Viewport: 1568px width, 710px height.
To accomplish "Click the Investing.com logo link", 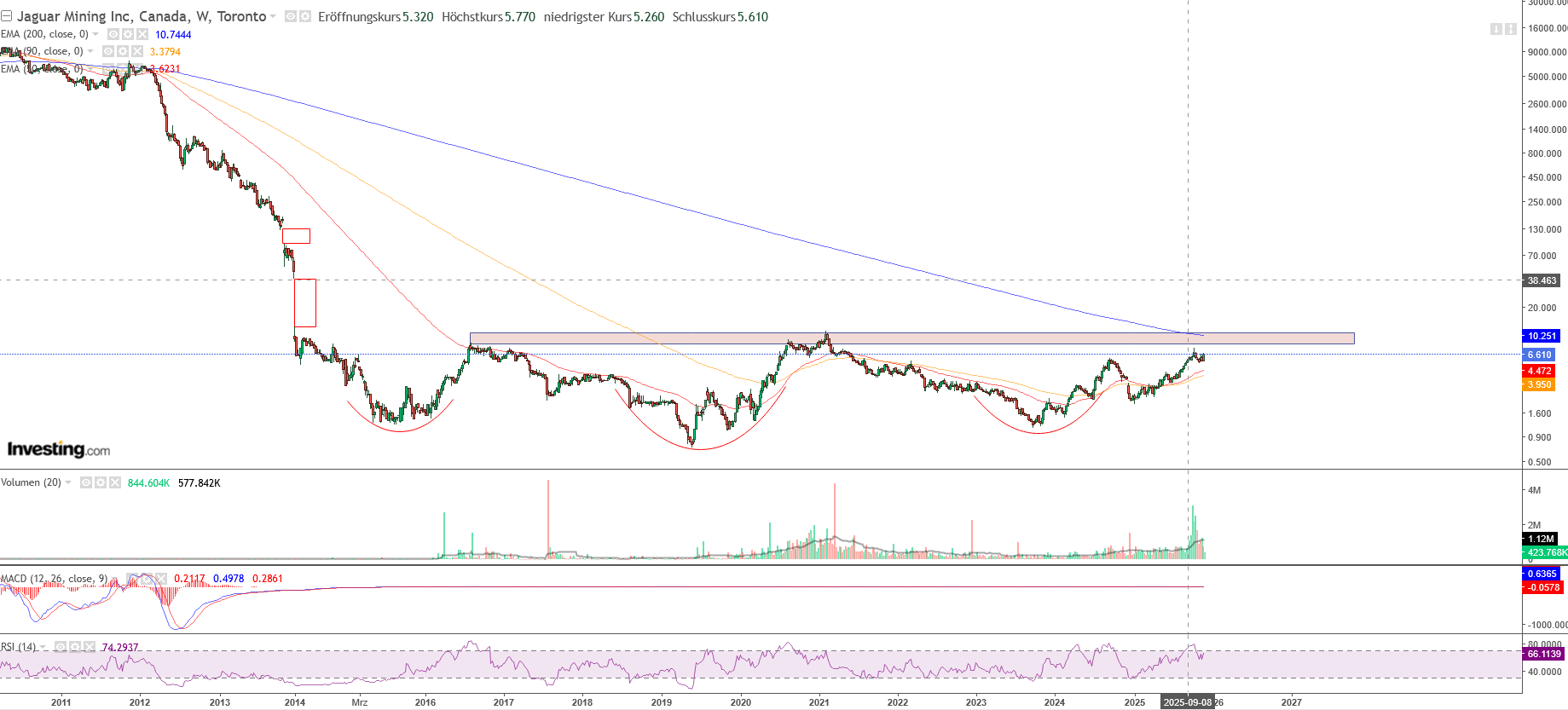I will 59,449.
